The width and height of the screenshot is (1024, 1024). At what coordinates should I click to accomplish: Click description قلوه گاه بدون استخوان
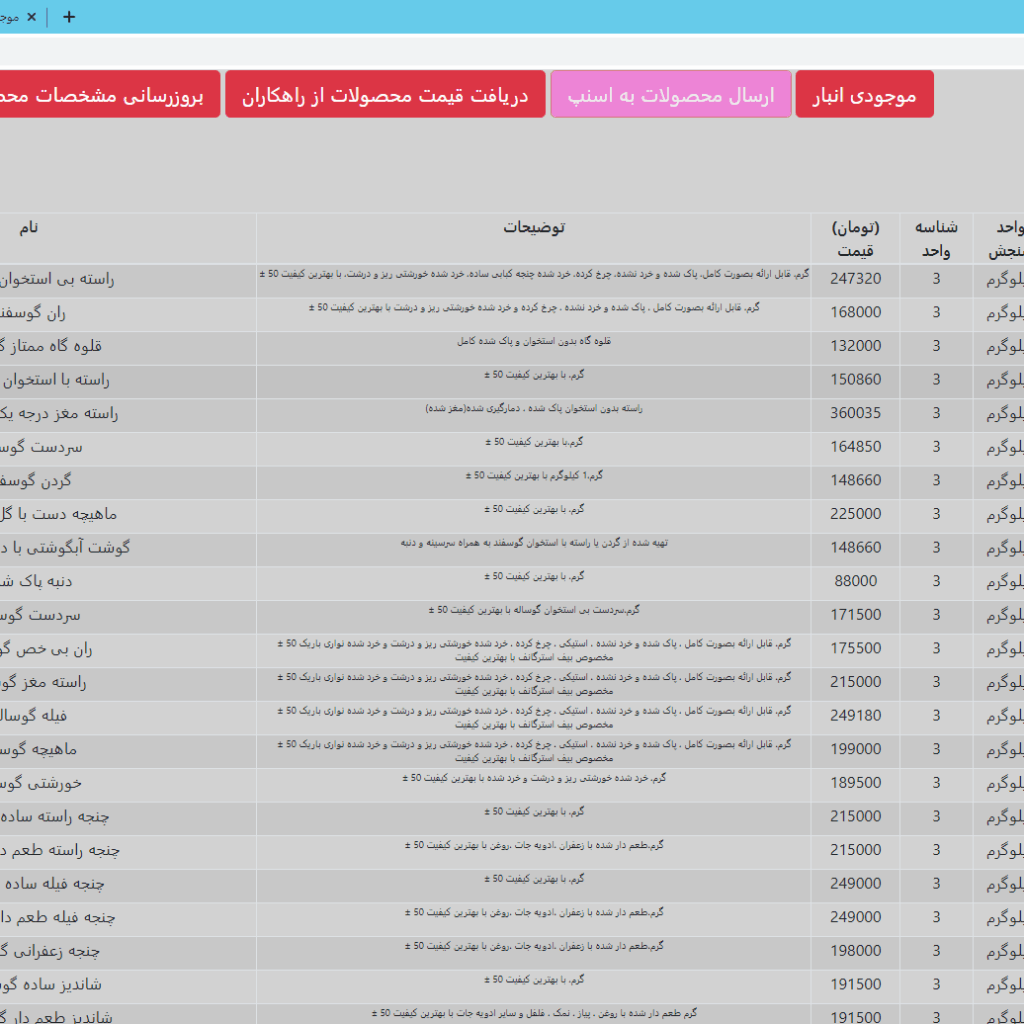(533, 342)
